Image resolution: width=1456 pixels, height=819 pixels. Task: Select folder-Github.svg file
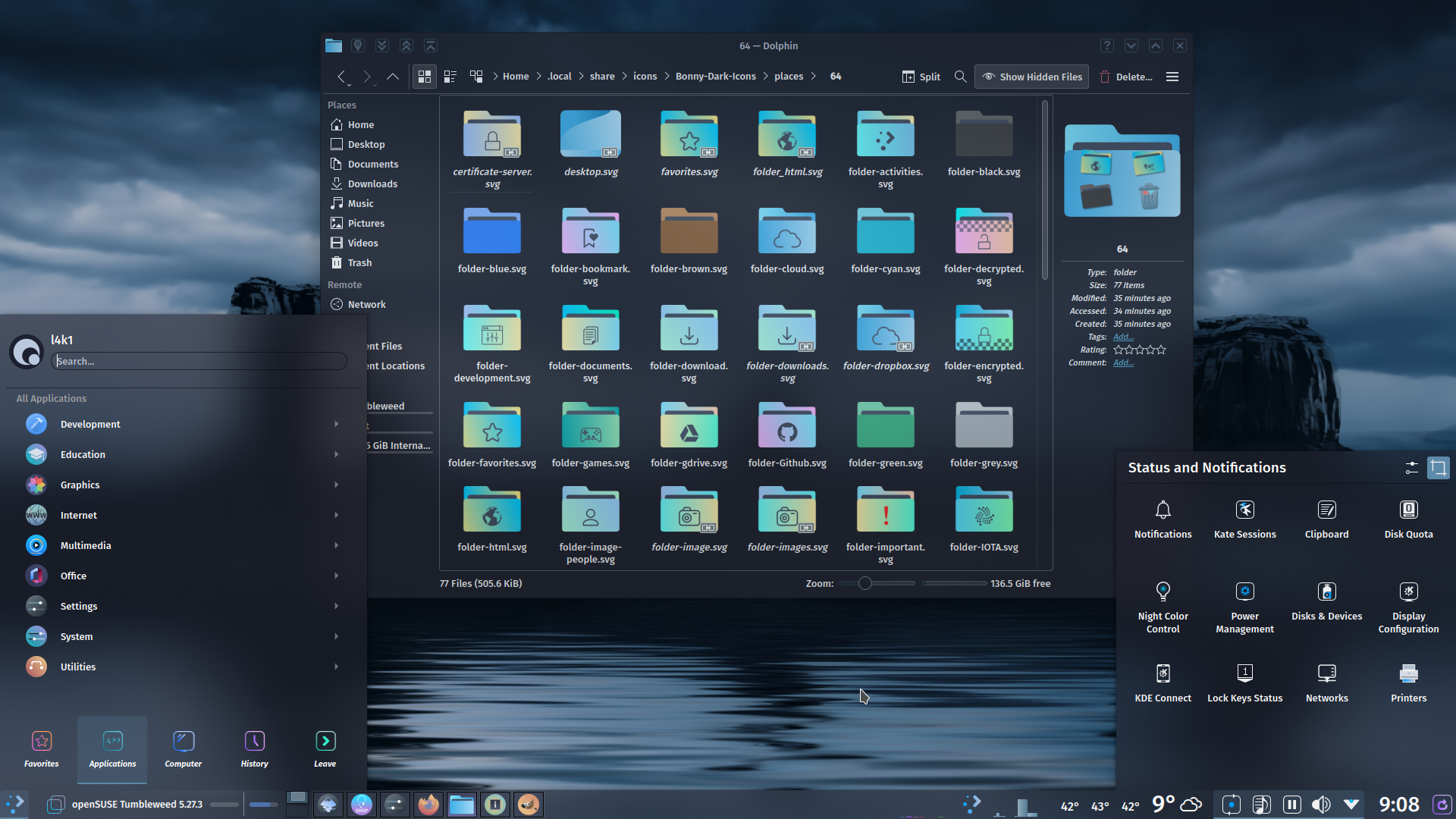(x=787, y=436)
